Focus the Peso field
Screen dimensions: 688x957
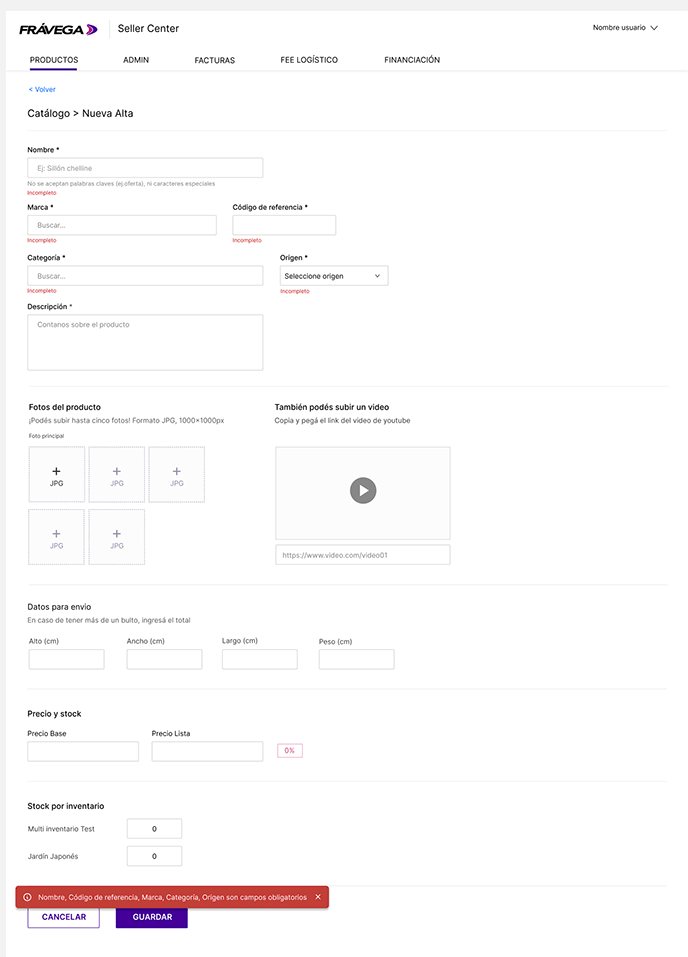coord(357,659)
